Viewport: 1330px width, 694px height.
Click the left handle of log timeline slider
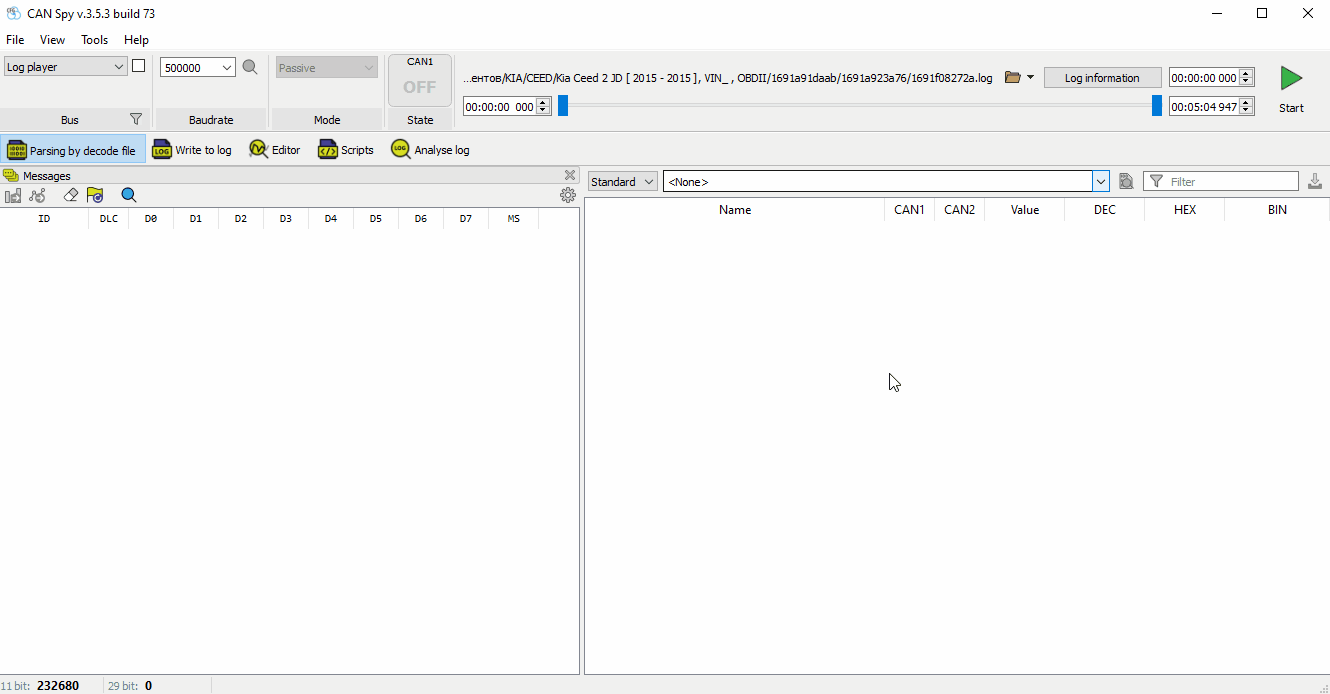(x=563, y=106)
